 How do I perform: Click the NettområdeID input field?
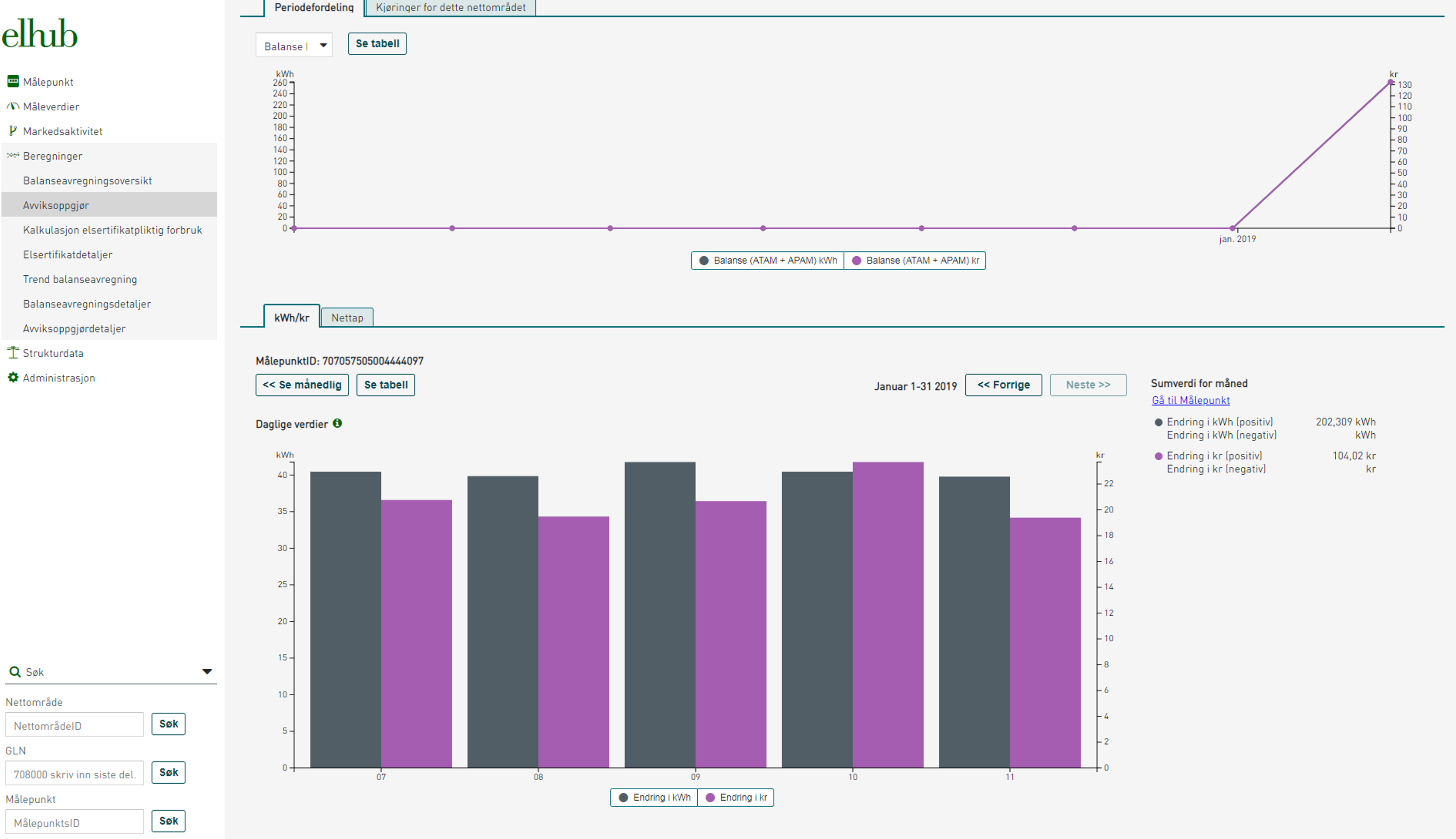74,725
